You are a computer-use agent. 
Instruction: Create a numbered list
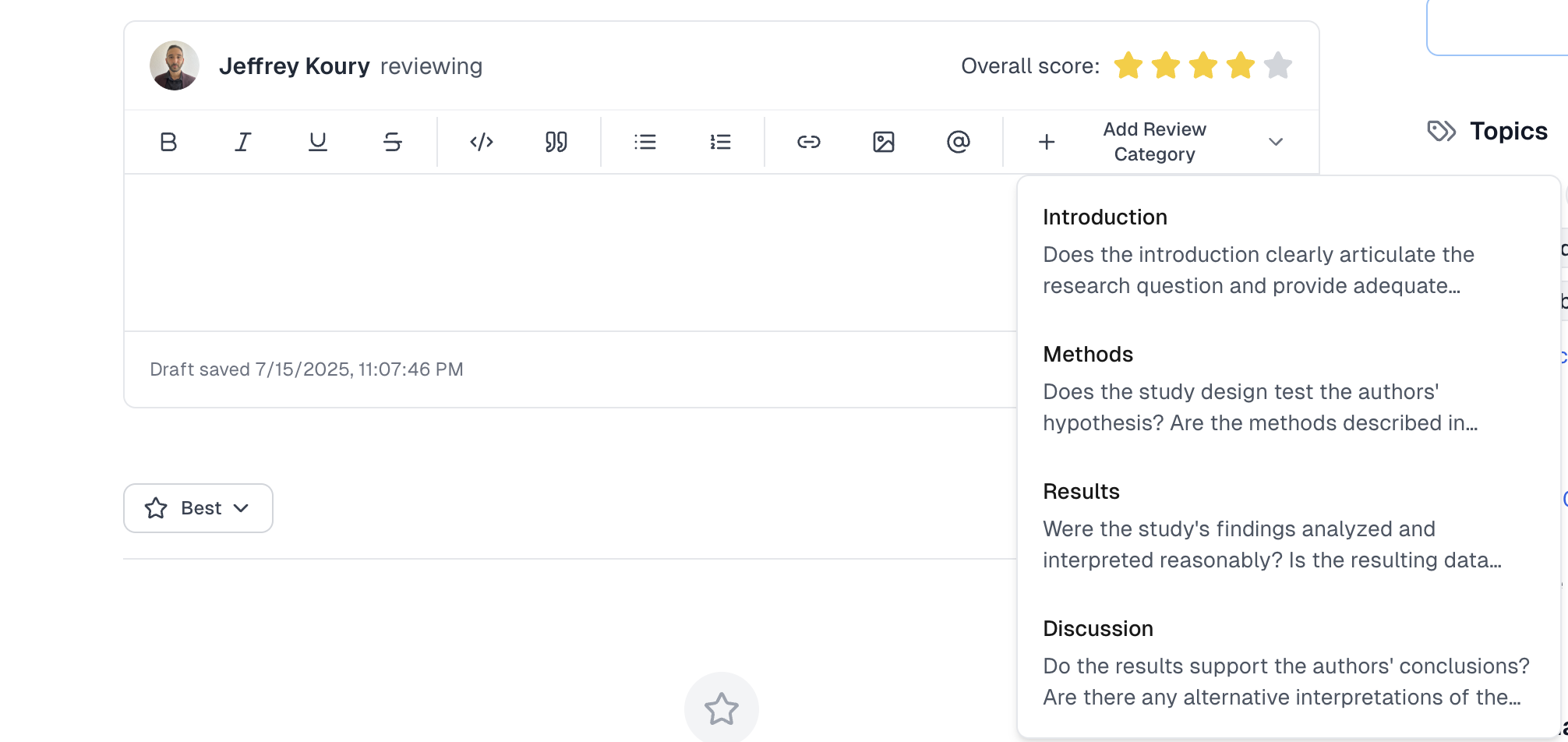[x=720, y=142]
